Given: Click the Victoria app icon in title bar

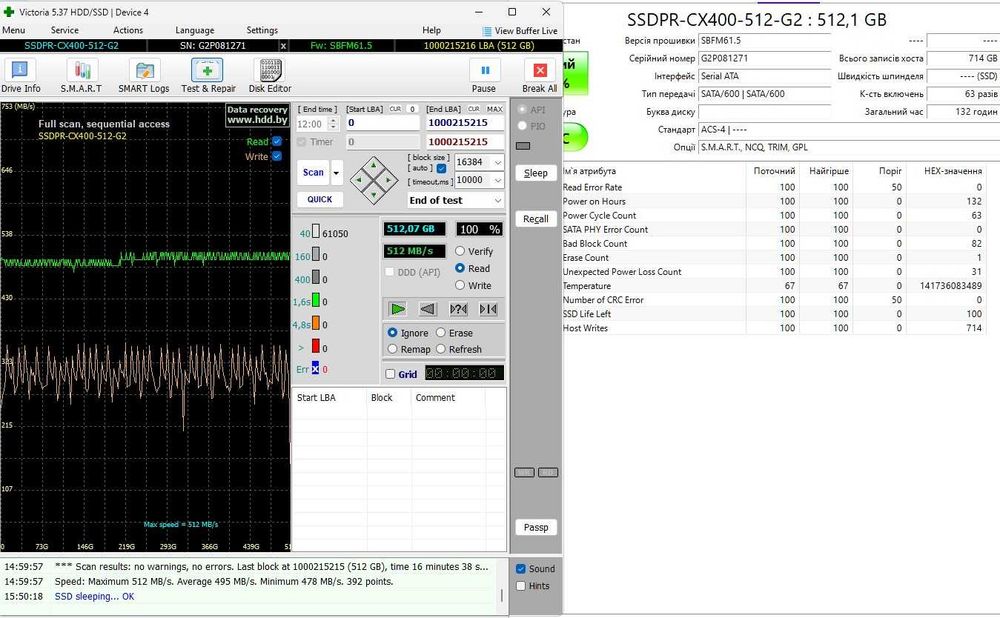Looking at the screenshot, I should [8, 12].
